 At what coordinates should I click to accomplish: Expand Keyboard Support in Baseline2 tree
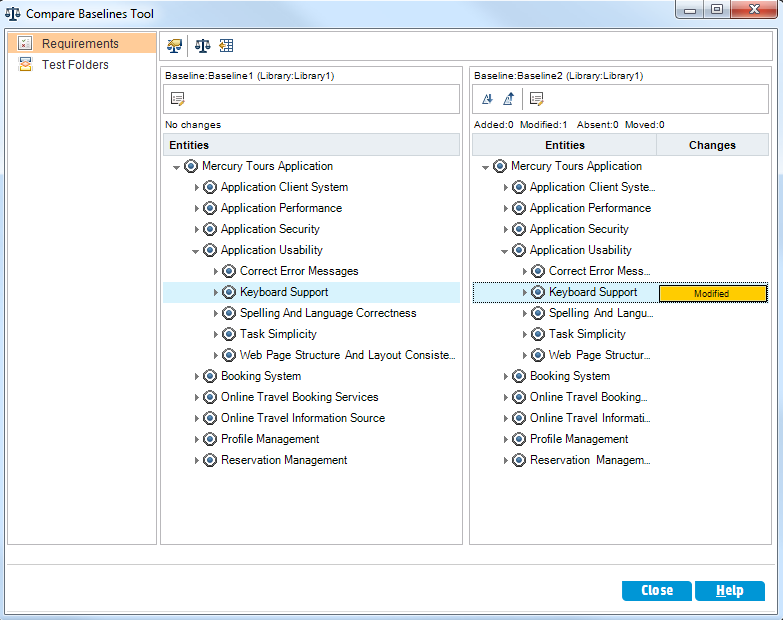(x=524, y=293)
